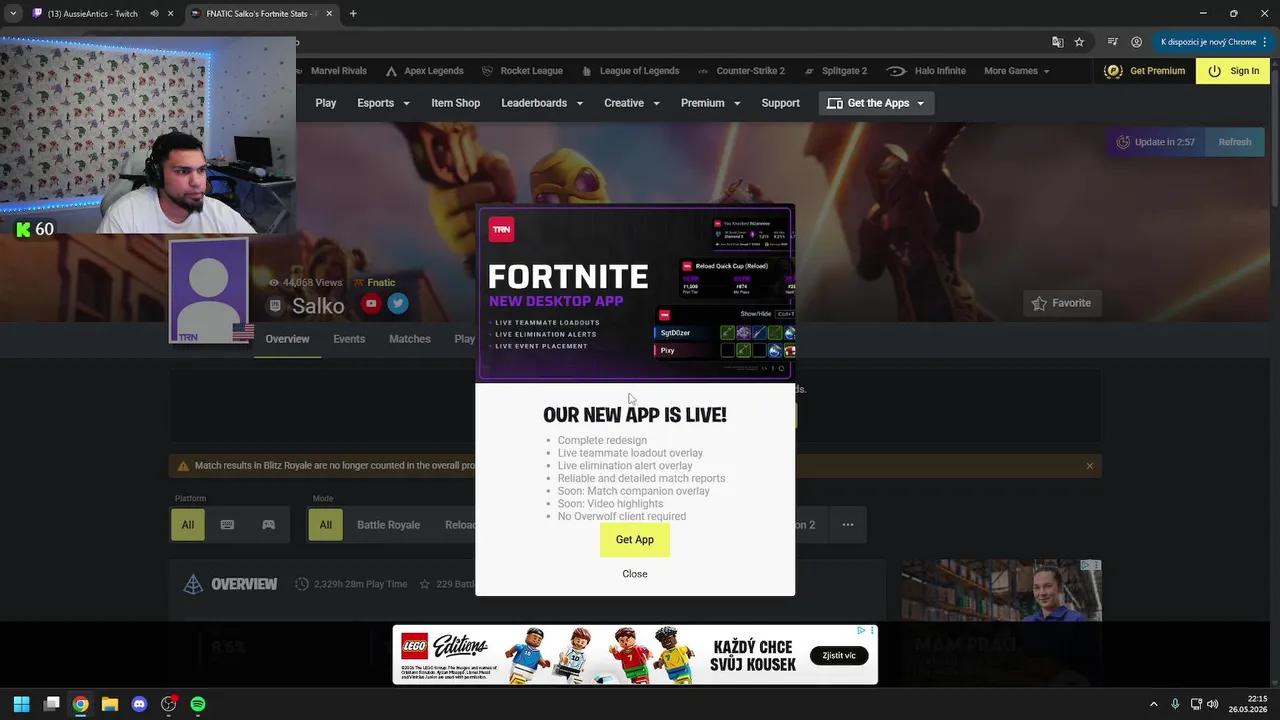The image size is (1280, 720).
Task: Close the new app popup
Action: [634, 574]
